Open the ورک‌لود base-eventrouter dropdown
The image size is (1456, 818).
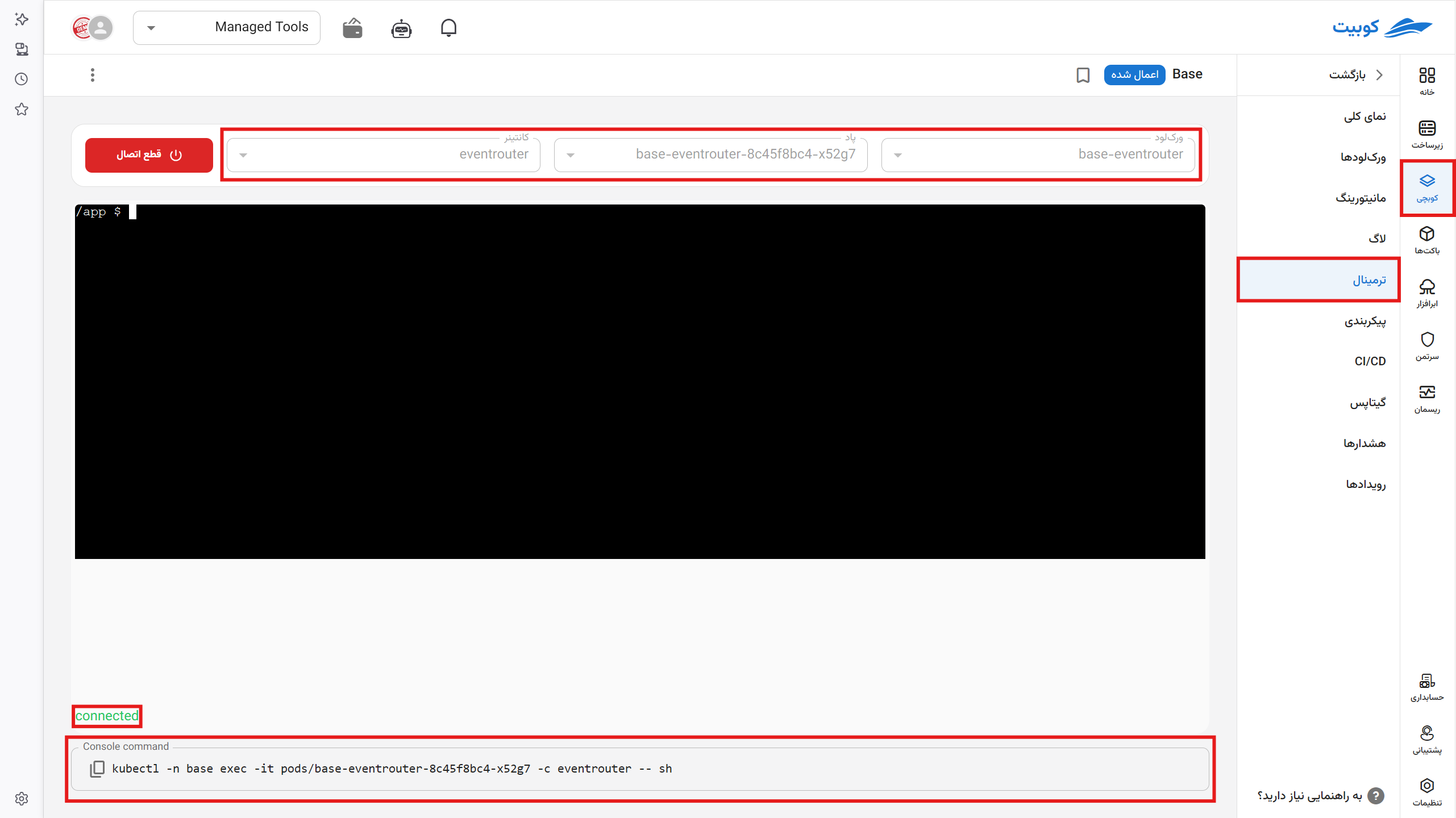[x=1038, y=155]
